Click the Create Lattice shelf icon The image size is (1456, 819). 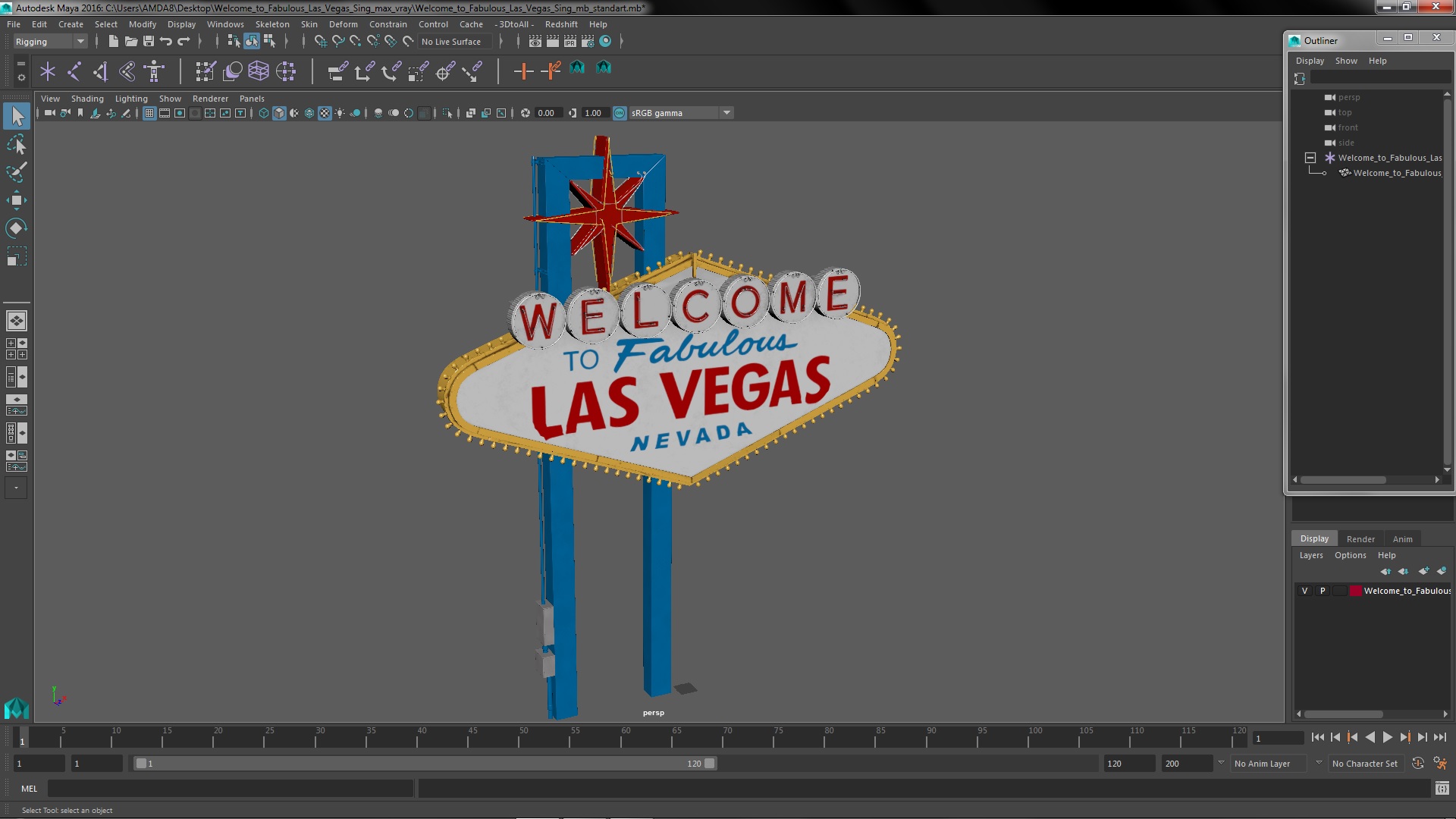click(x=259, y=71)
